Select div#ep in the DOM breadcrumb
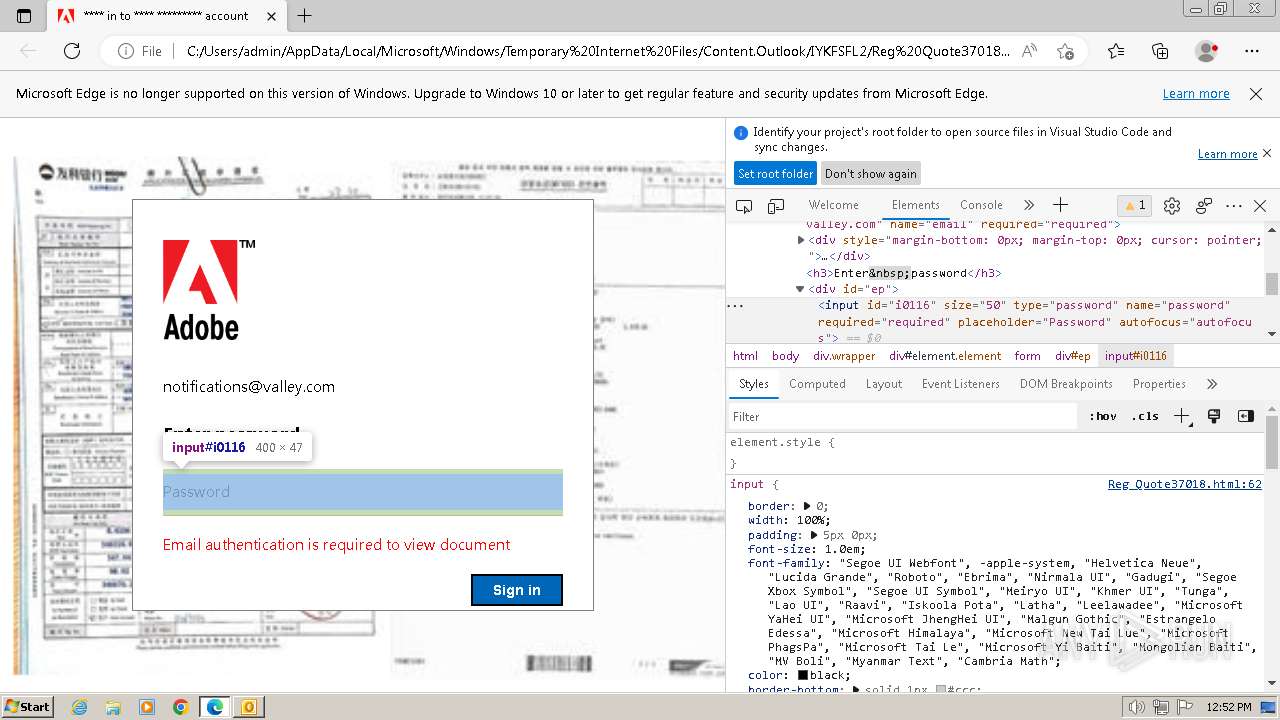Screen dimensions: 1280x720 pos(1073,356)
